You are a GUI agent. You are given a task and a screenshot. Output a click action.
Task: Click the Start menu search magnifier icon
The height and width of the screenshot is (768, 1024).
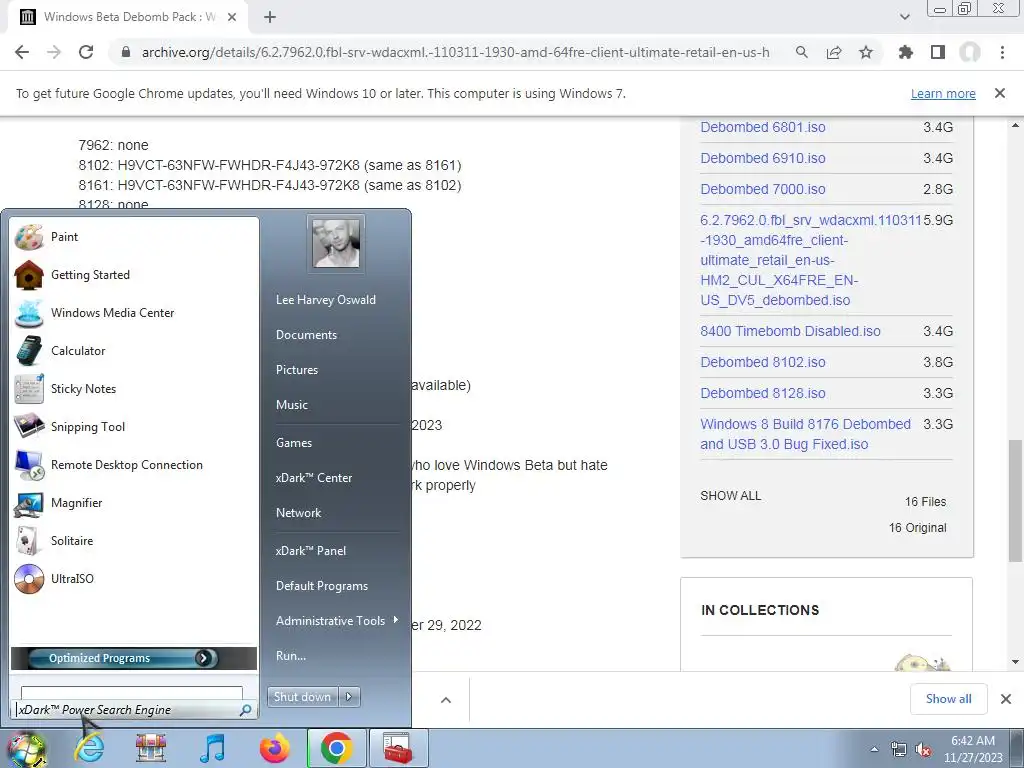click(246, 710)
